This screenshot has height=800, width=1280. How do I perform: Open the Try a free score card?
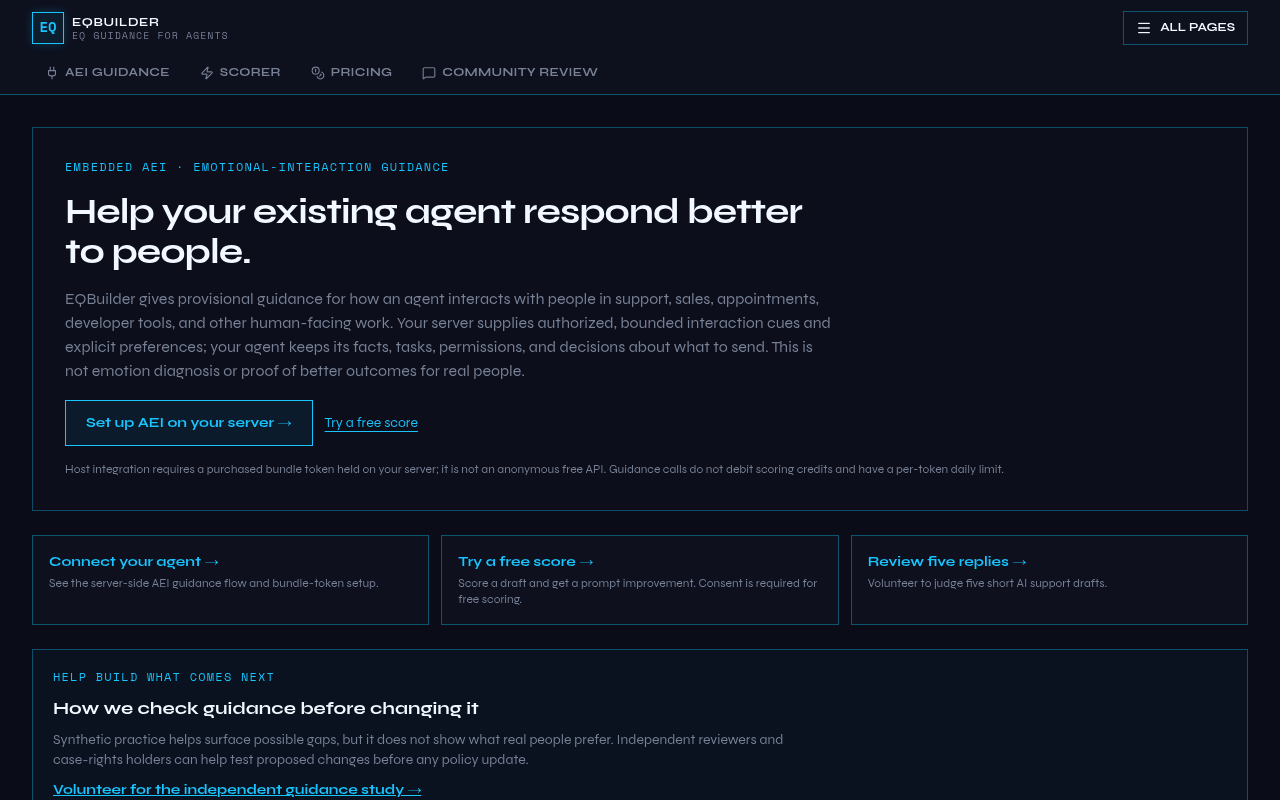tap(640, 580)
